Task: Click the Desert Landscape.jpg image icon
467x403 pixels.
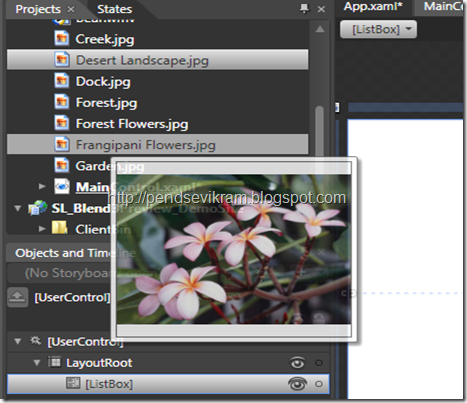Action: (x=62, y=60)
